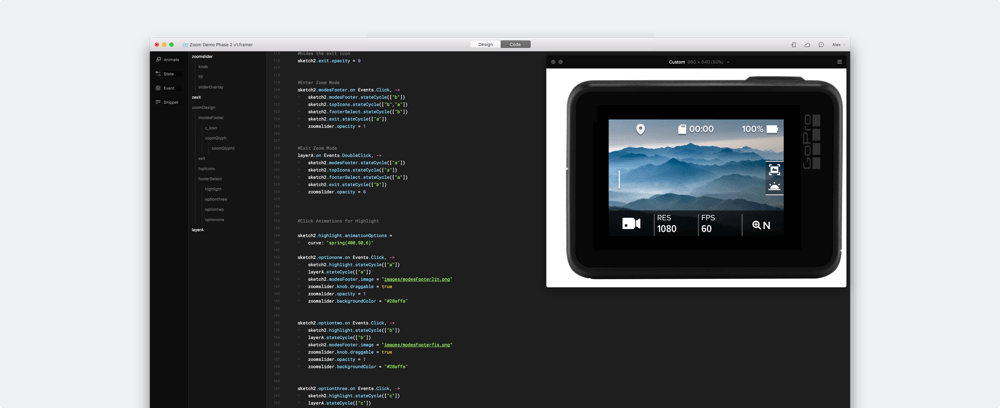
Task: Click the '#Exit Zoom Mode' comment line
Action: 317,148
